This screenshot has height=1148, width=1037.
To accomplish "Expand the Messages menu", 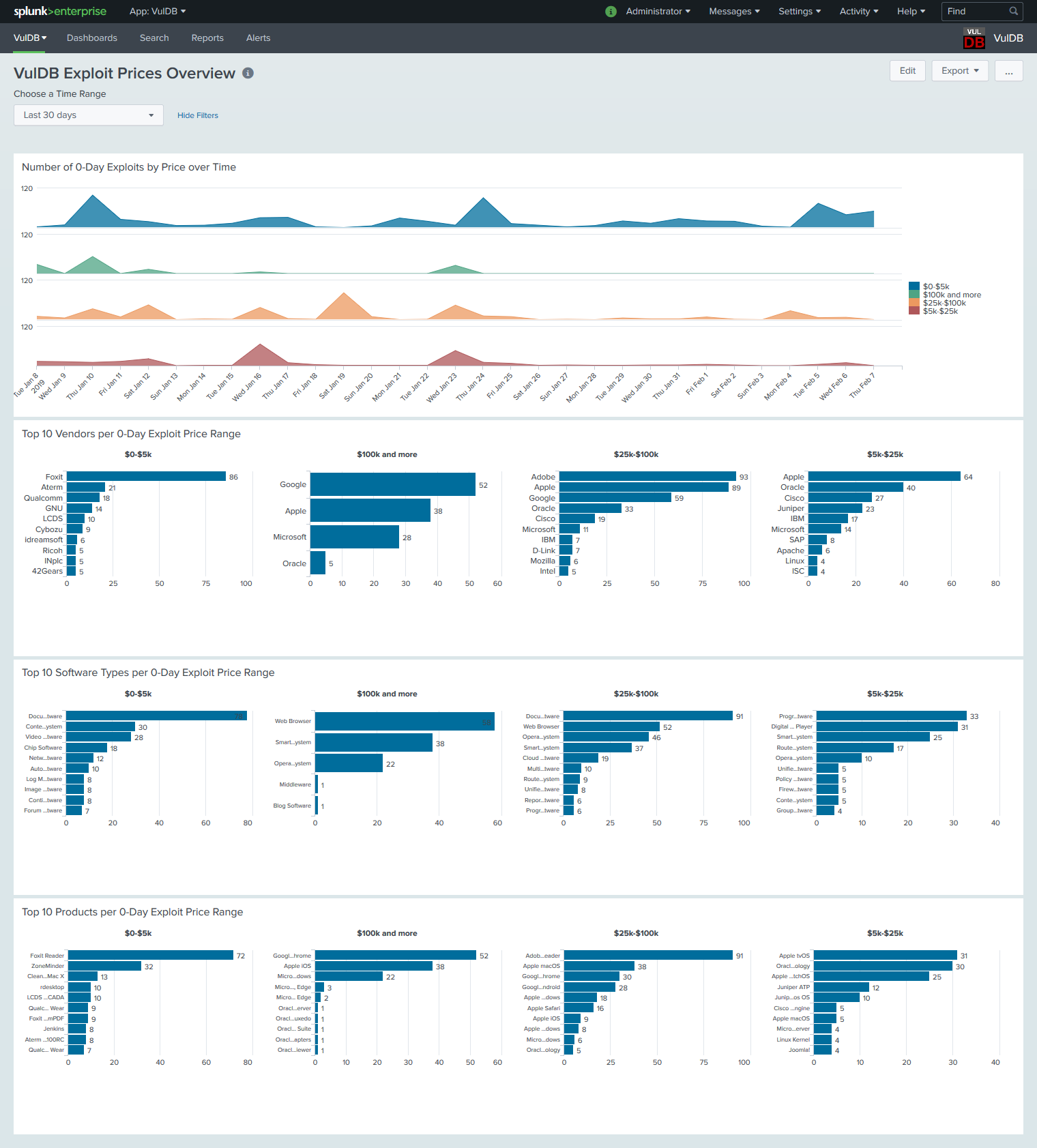I will pyautogui.click(x=734, y=12).
